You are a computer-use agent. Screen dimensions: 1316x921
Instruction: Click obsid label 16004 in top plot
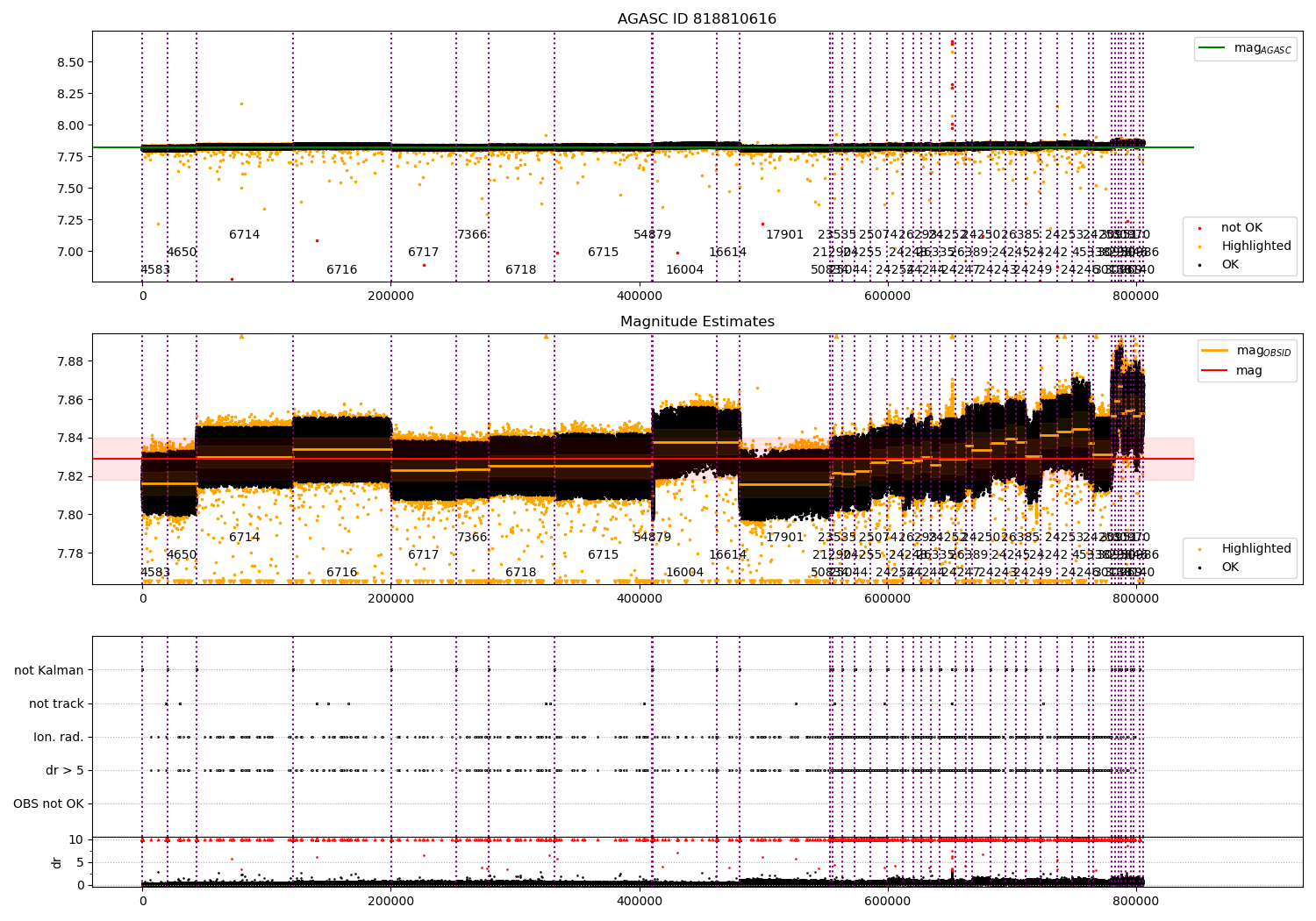(684, 270)
